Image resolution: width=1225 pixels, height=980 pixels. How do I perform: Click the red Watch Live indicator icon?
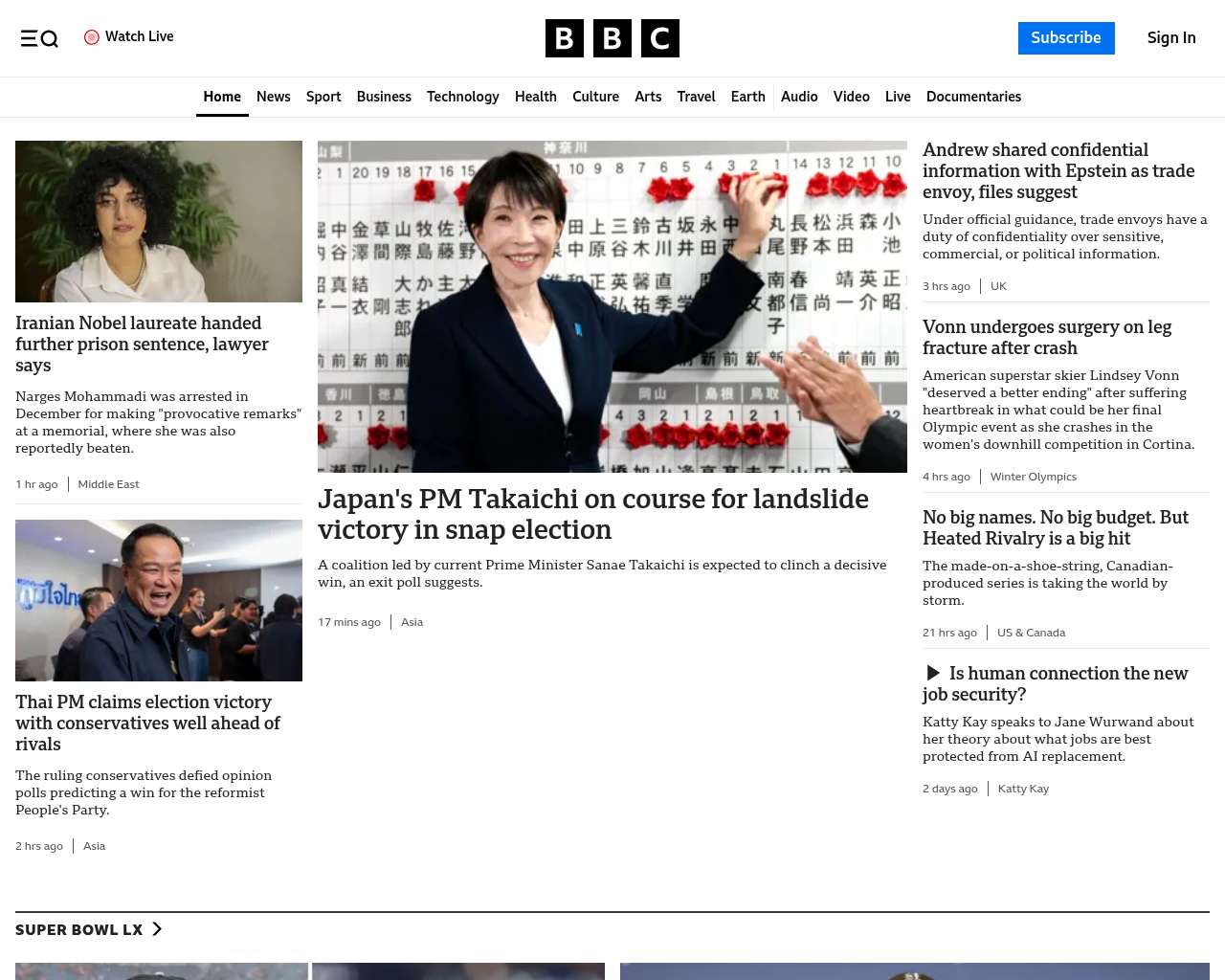coord(92,37)
